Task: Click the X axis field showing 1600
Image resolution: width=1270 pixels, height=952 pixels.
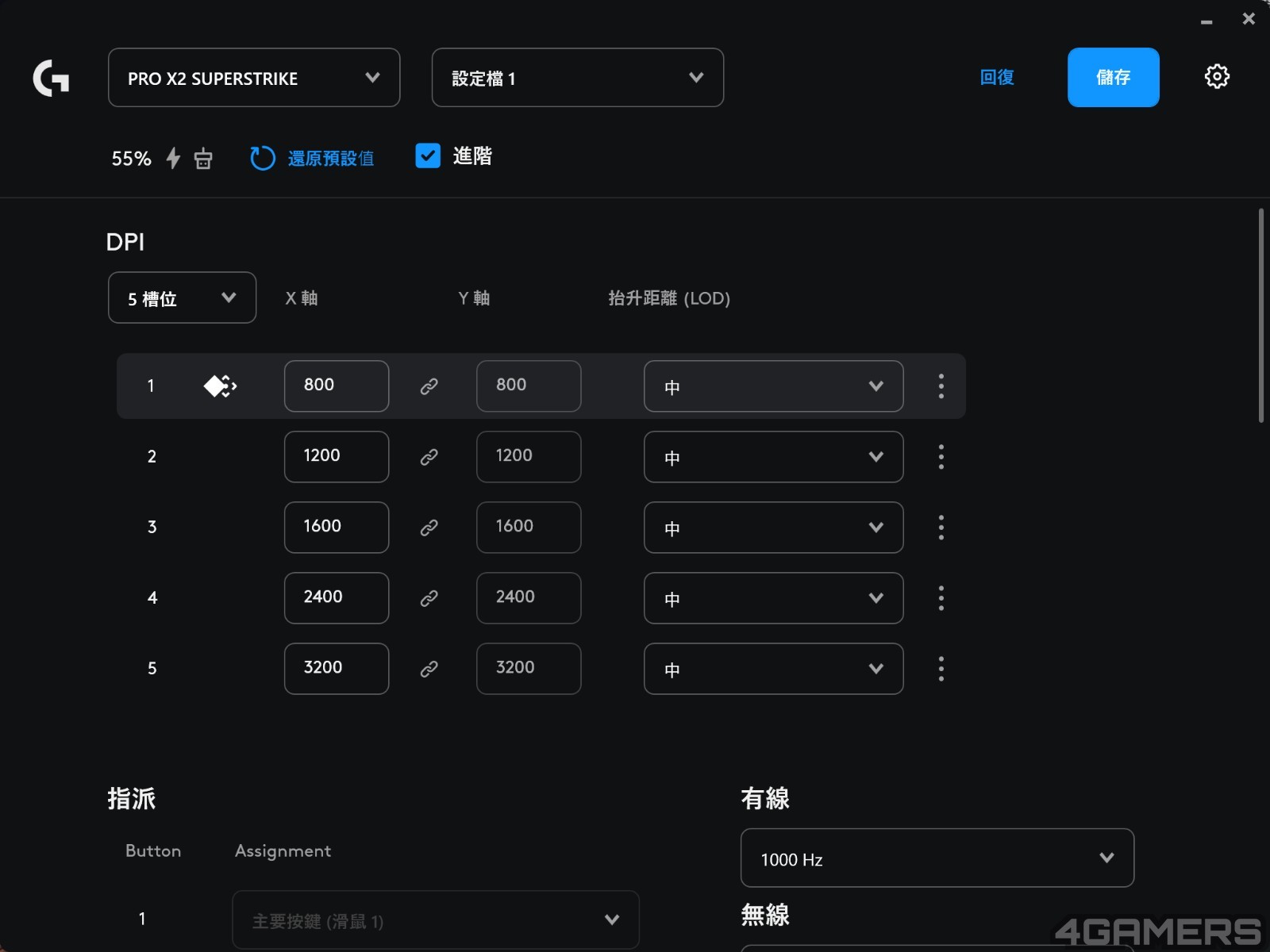Action: [x=337, y=527]
